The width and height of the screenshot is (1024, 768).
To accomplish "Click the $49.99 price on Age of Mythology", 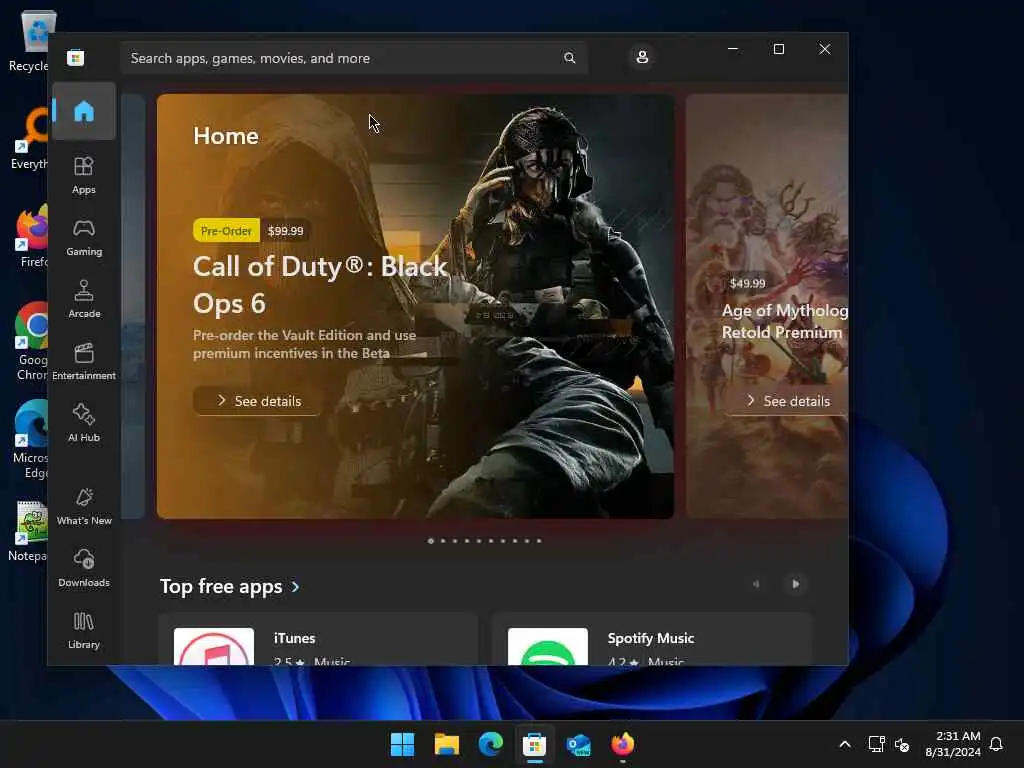I will coord(747,283).
